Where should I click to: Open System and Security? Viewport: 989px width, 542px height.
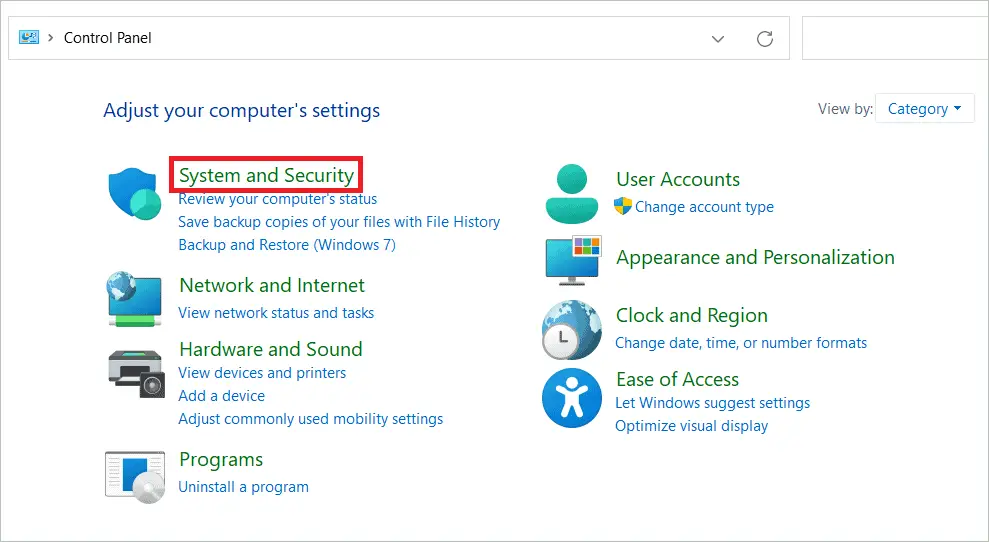[x=266, y=175]
